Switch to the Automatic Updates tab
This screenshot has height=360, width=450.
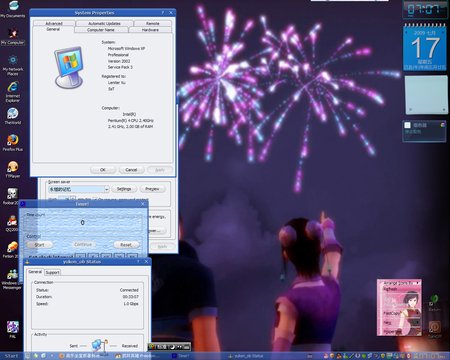coord(104,23)
